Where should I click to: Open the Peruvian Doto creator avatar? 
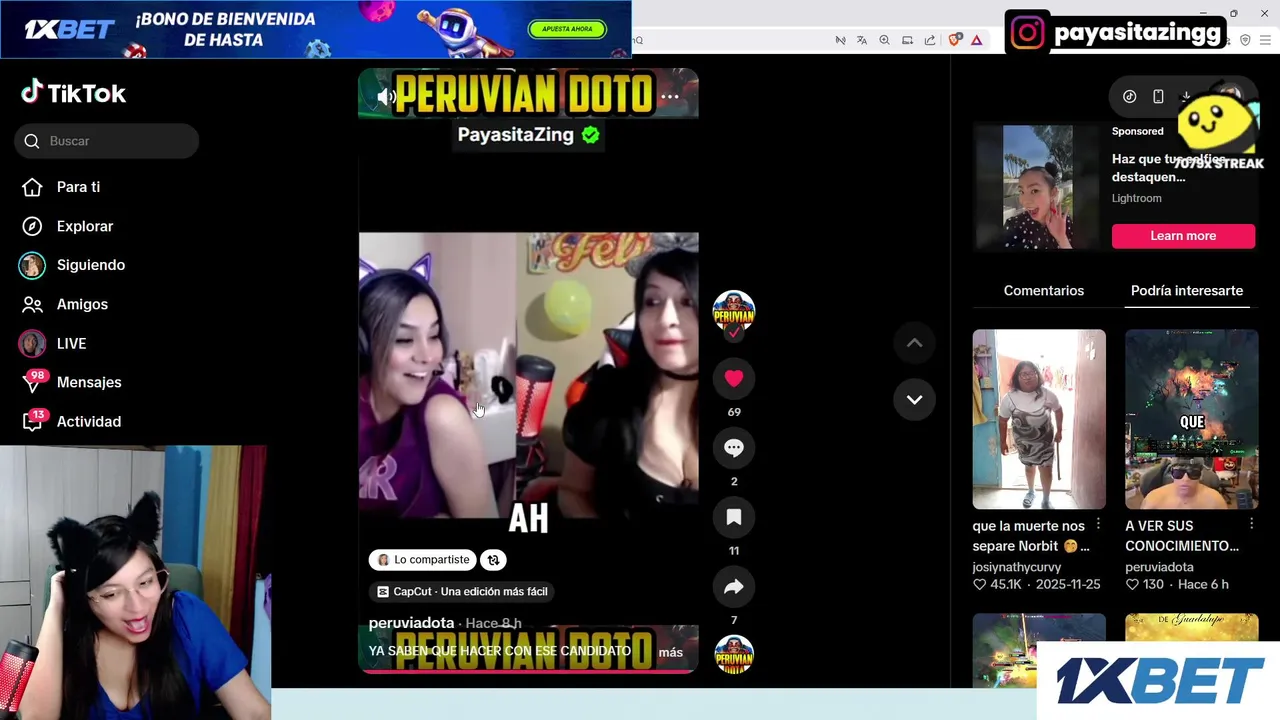734,311
